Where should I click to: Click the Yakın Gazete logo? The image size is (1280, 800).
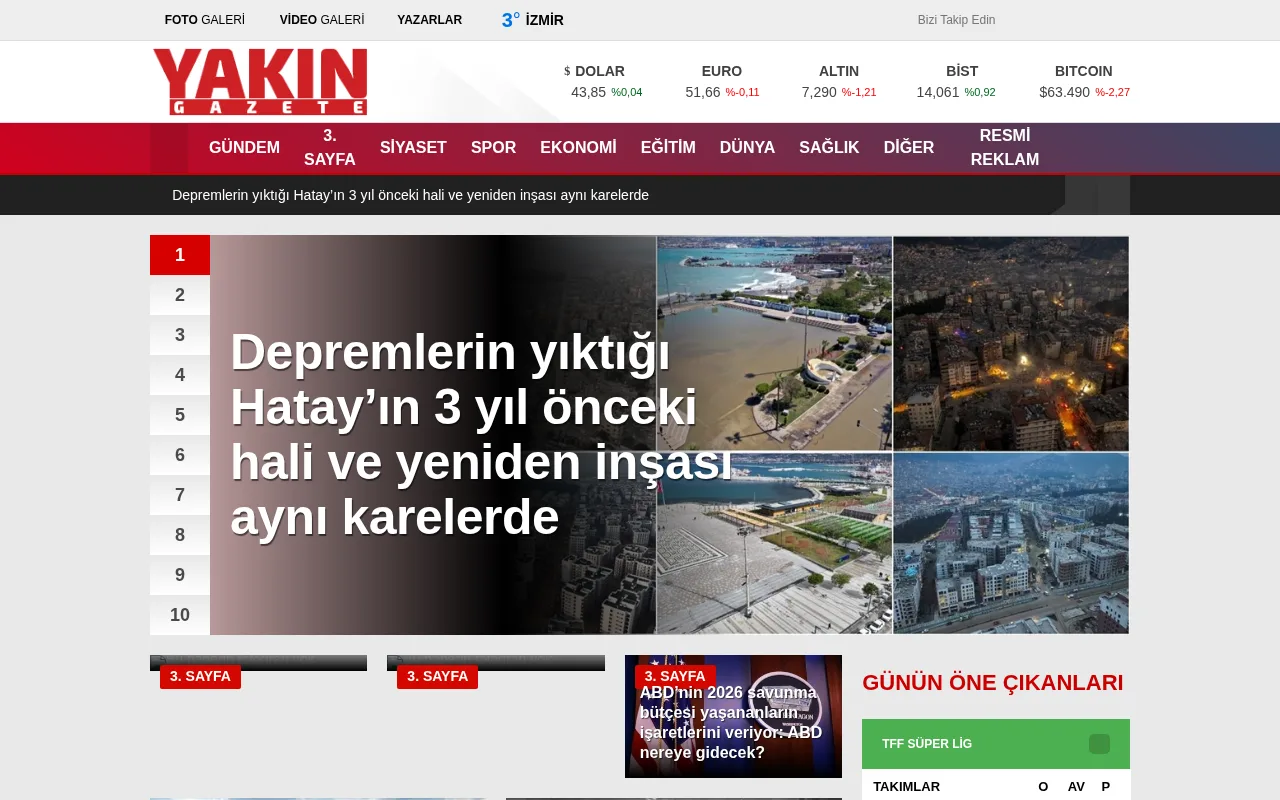pyautogui.click(x=259, y=81)
